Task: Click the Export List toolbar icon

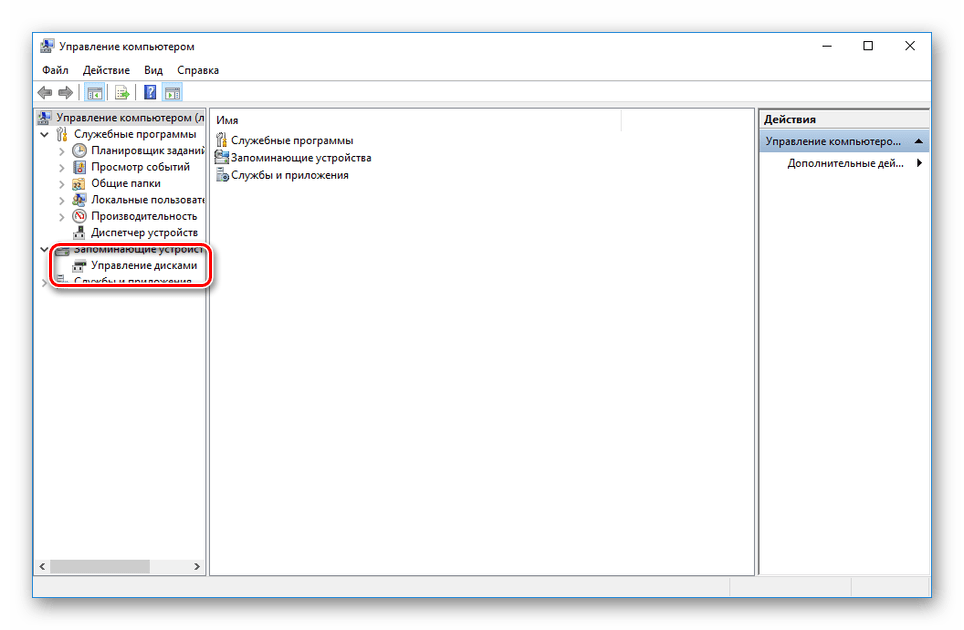Action: tap(122, 93)
